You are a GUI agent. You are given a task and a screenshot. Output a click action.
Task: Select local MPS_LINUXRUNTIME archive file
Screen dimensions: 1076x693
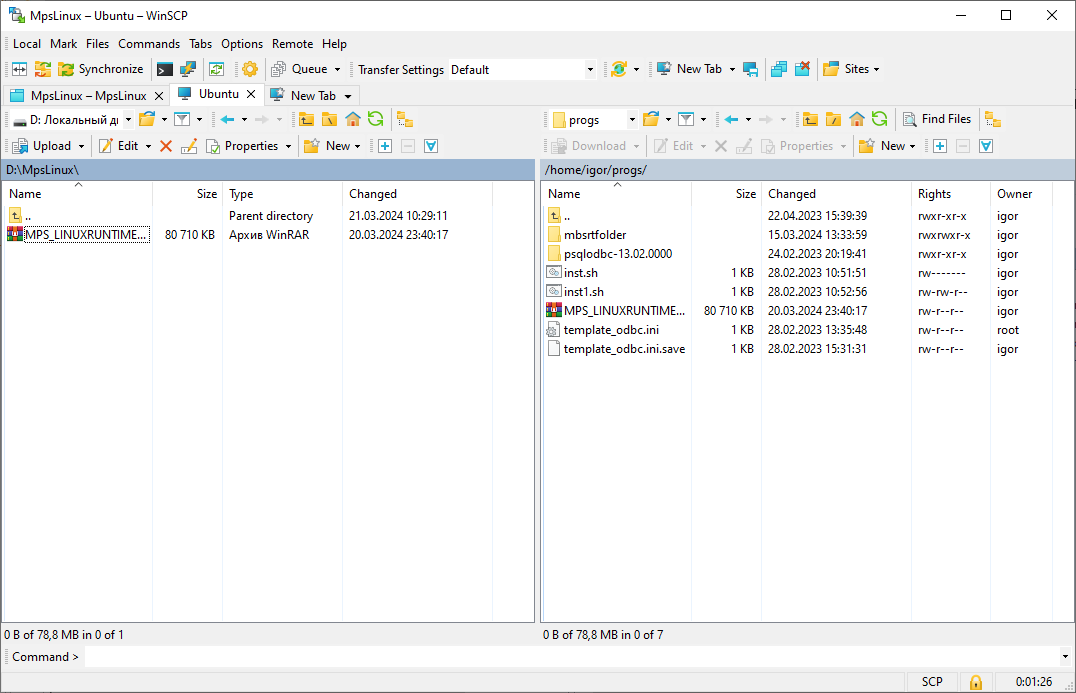point(86,235)
